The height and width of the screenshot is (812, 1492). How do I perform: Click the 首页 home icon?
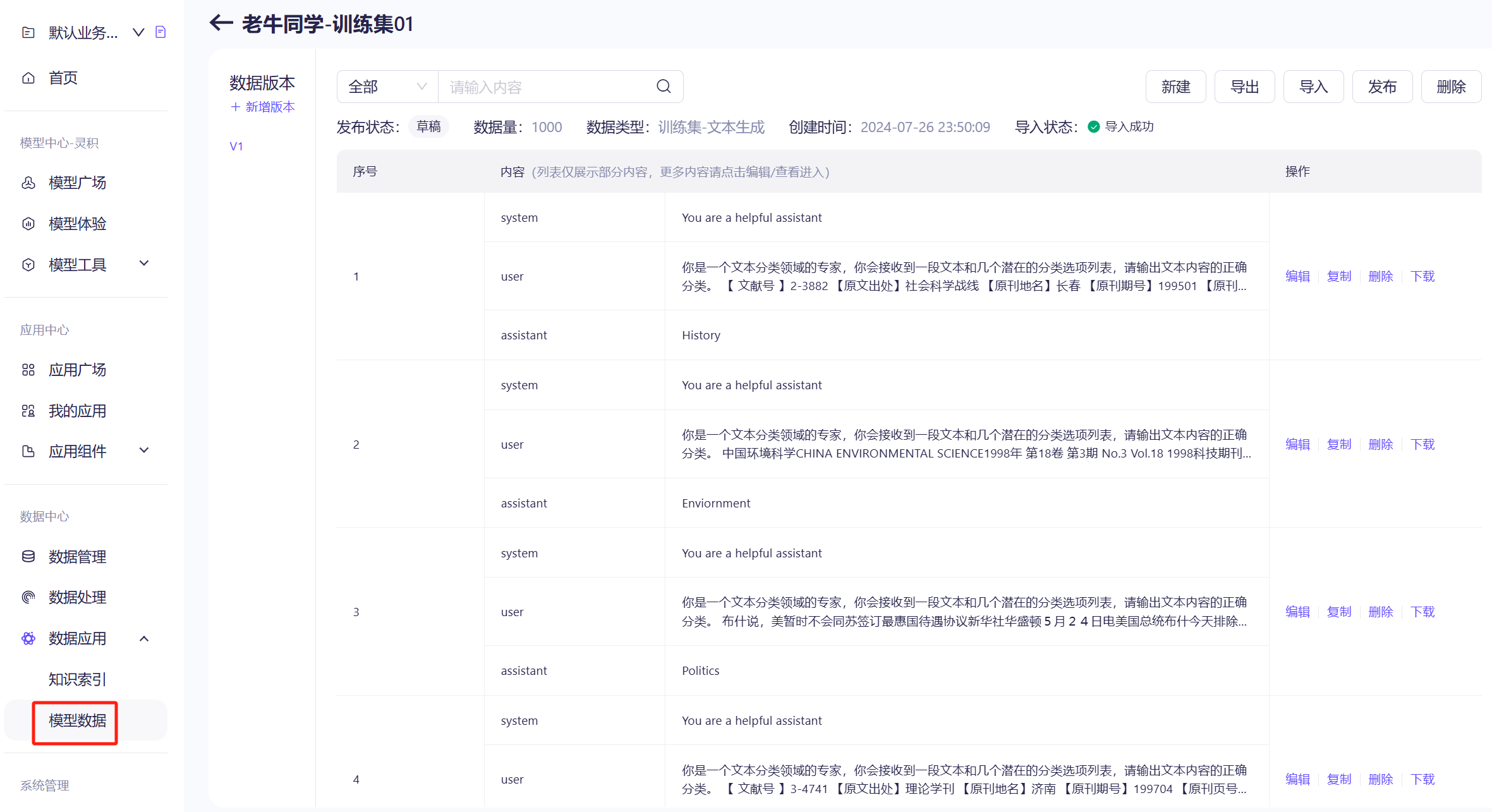28,78
